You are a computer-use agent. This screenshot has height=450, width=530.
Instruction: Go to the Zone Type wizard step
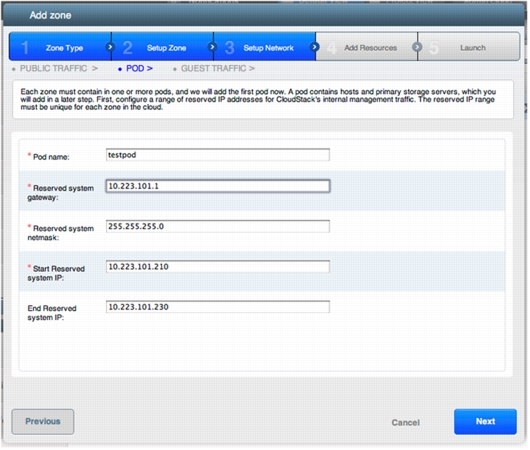(x=61, y=47)
